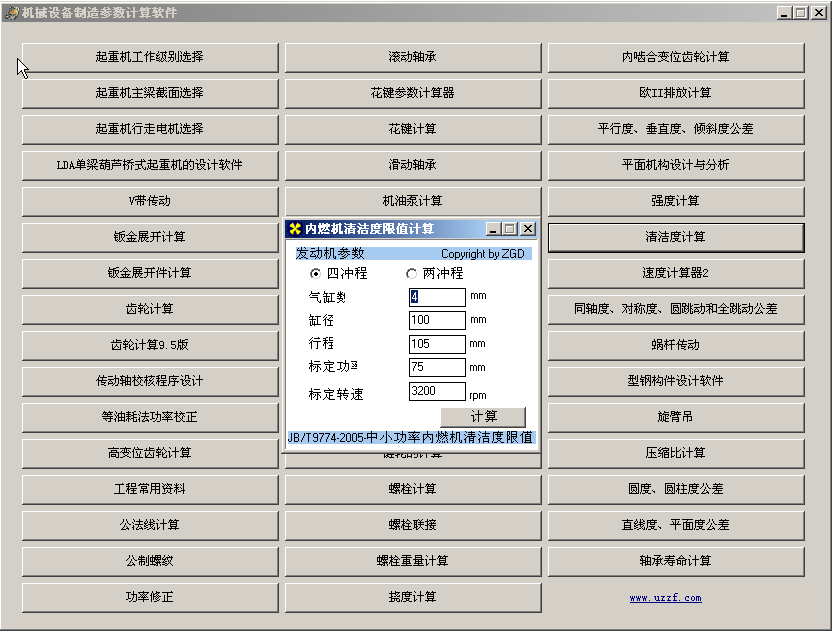This screenshot has width=832, height=631.
Task: Open 螺栓联接 module
Action: click(x=413, y=525)
